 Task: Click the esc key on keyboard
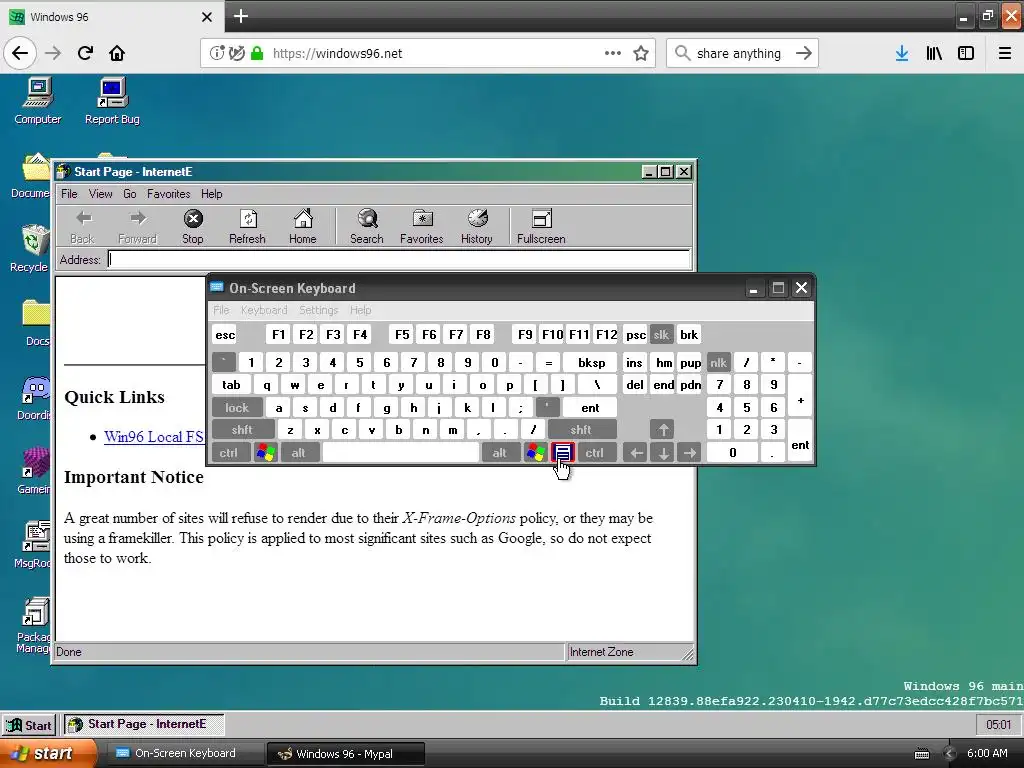[x=225, y=334]
